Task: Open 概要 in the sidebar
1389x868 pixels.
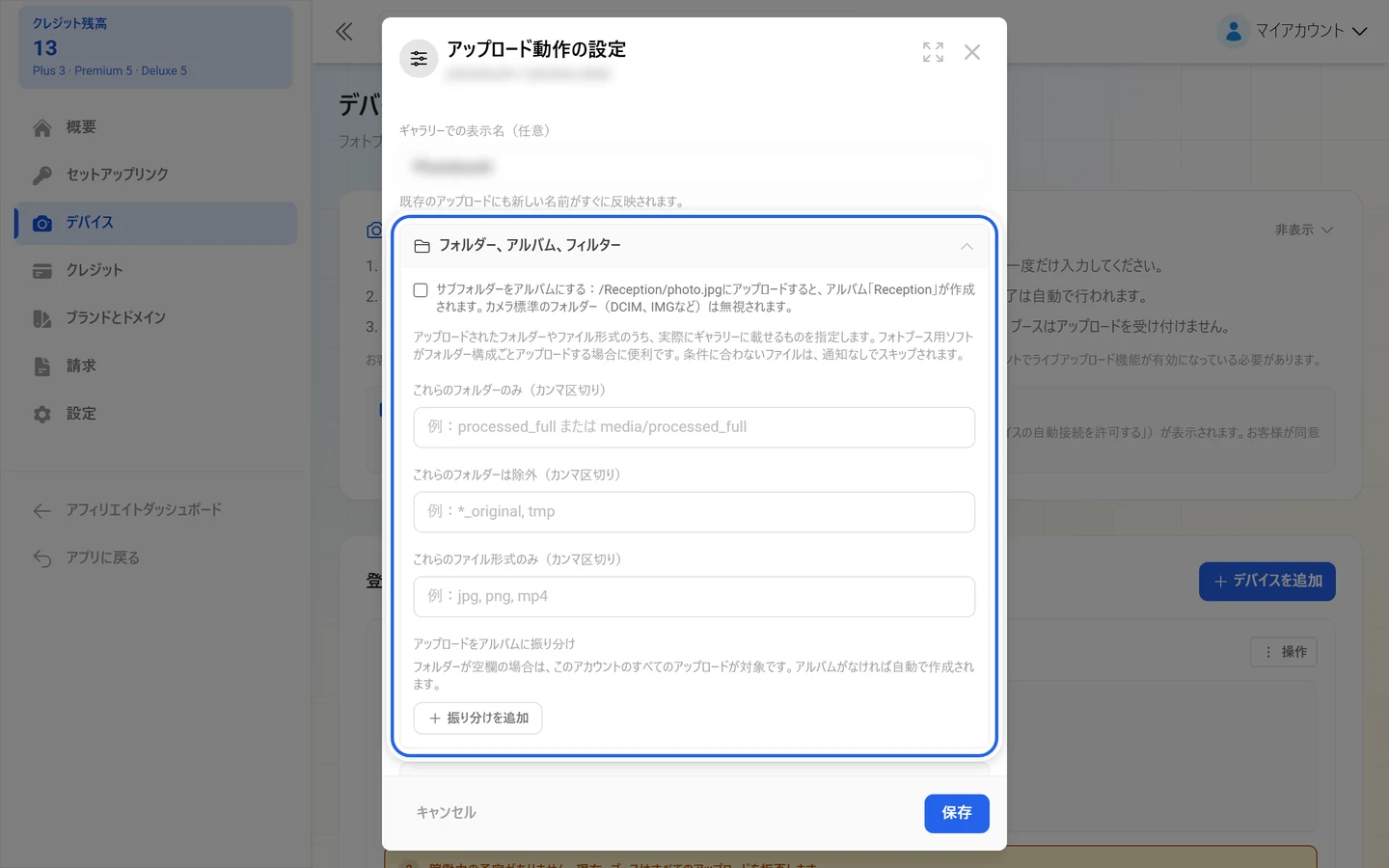Action: [x=155, y=127]
